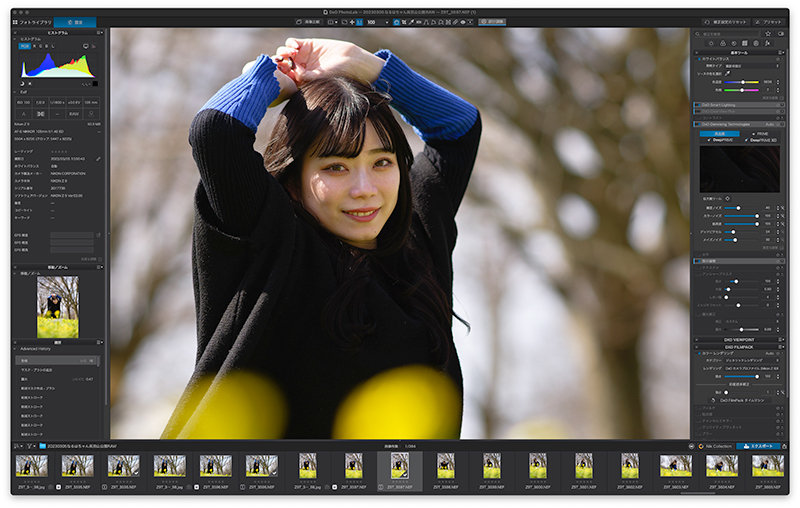The width and height of the screenshot is (800, 508).
Task: Click the Apply preset button
Action: click(768, 22)
